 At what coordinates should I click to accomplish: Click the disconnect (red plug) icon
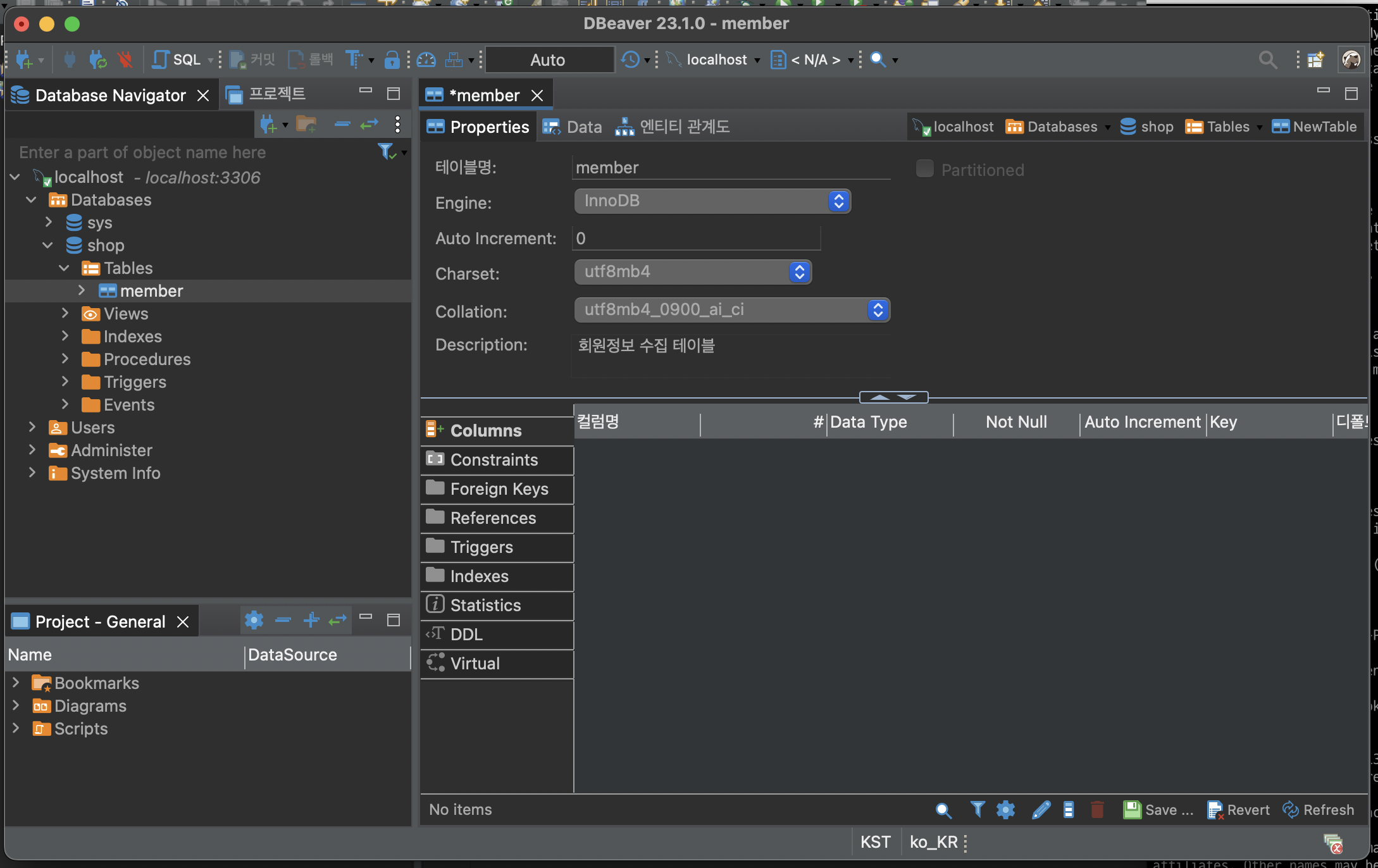(x=125, y=59)
